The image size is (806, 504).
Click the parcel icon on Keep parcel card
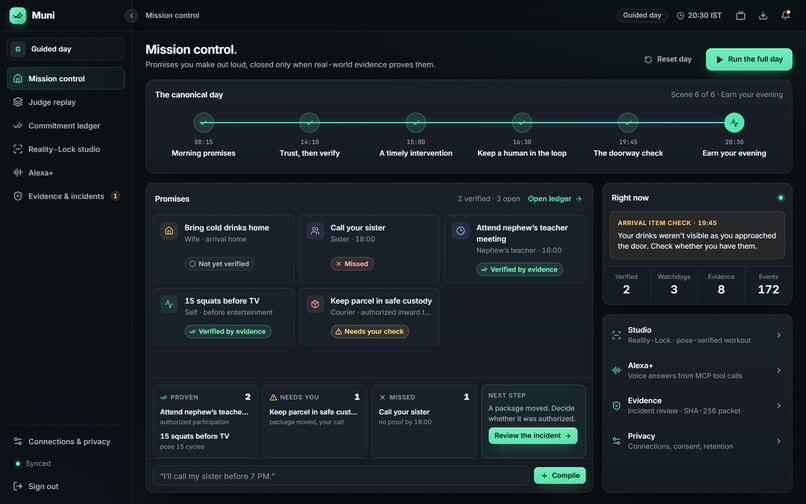[315, 304]
